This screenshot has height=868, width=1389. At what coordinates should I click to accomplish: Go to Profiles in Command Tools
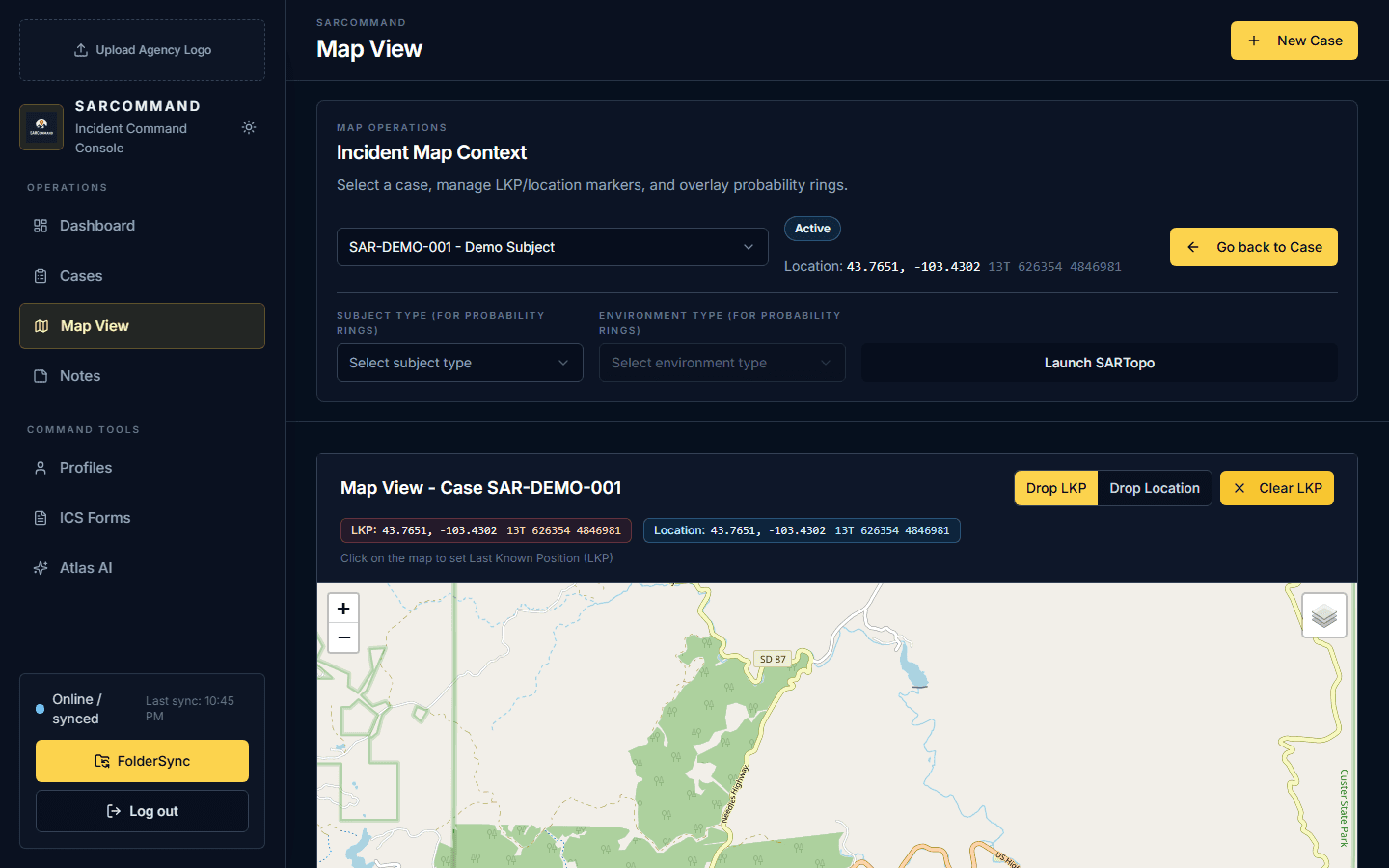(142, 468)
